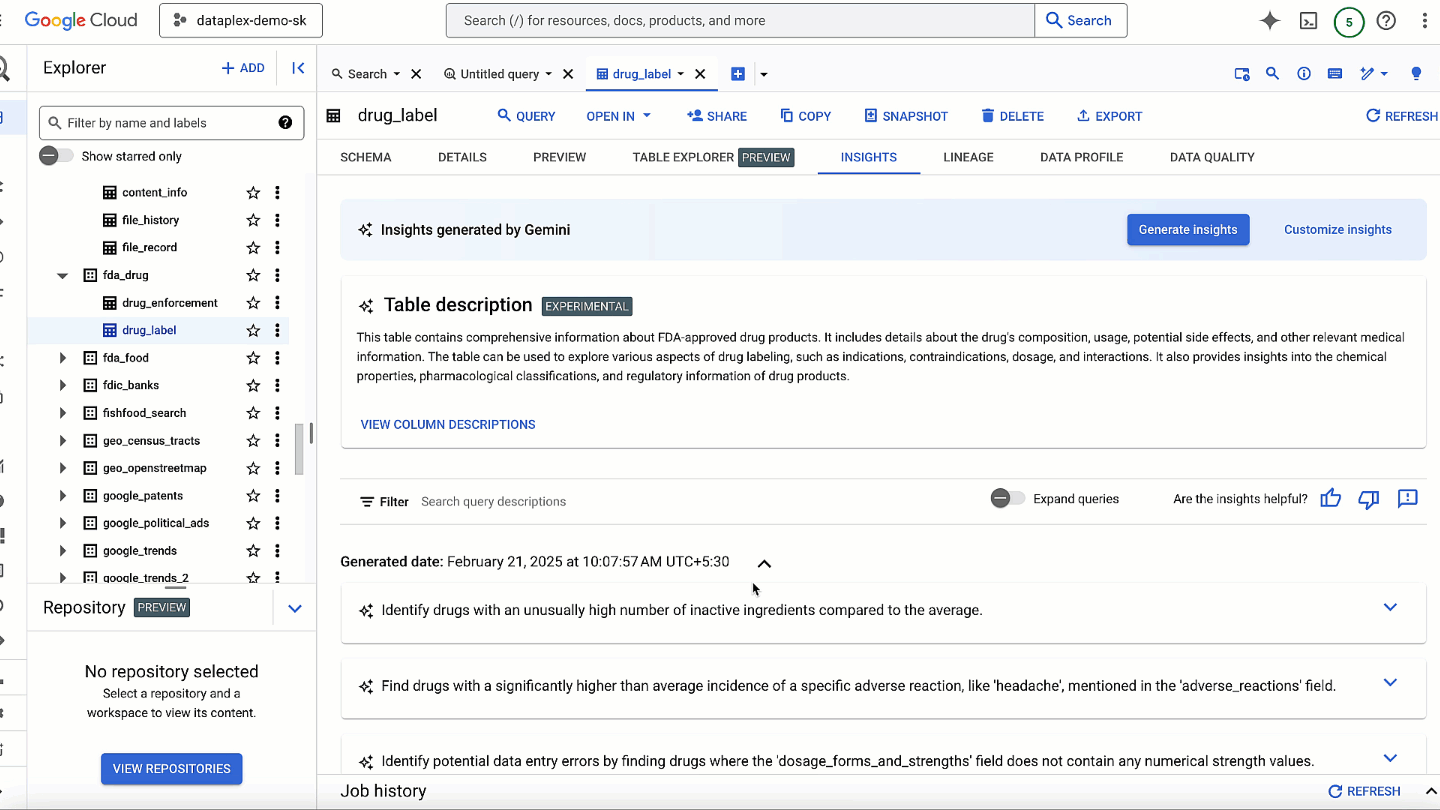1440x810 pixels.
Task: Open the help question mark menu
Action: pyautogui.click(x=1386, y=20)
